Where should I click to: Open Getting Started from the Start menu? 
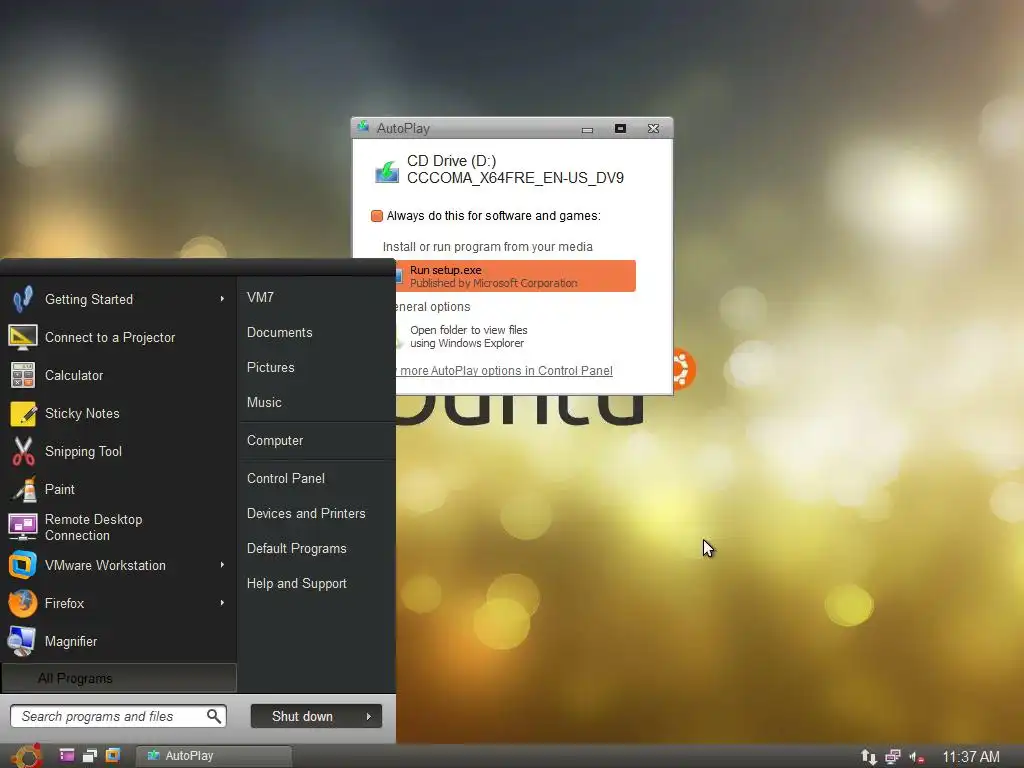(118, 299)
